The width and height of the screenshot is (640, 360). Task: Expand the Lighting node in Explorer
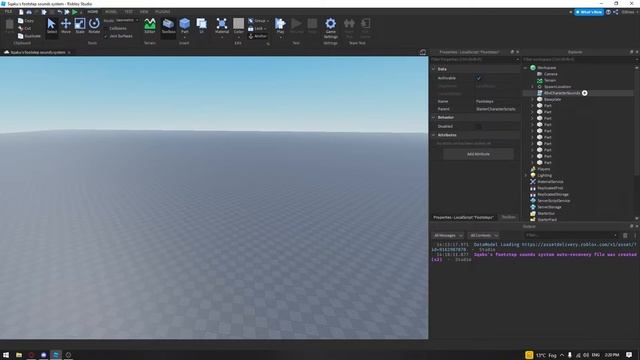point(526,176)
